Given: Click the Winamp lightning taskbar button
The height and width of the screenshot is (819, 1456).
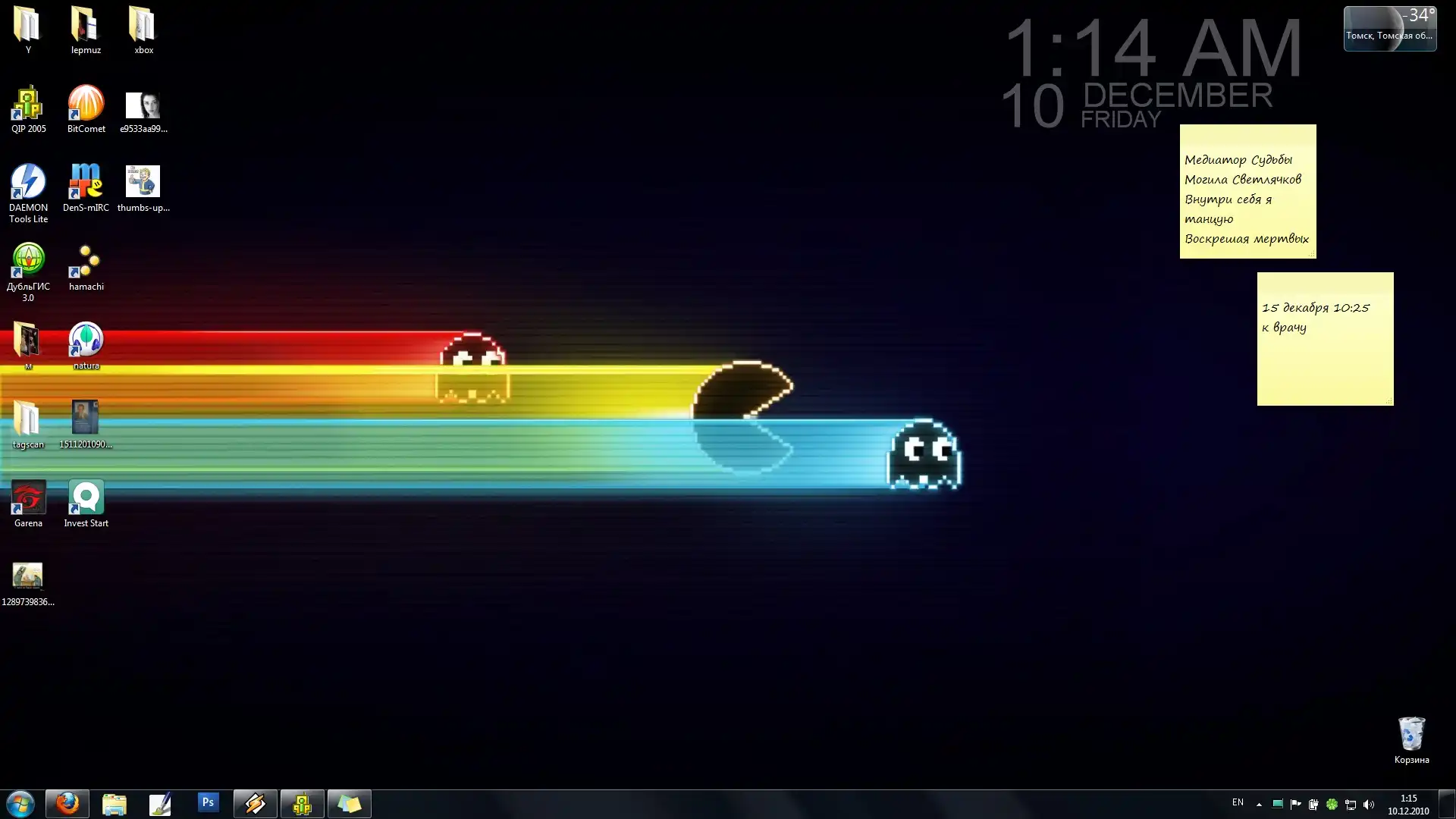Looking at the screenshot, I should [x=255, y=803].
